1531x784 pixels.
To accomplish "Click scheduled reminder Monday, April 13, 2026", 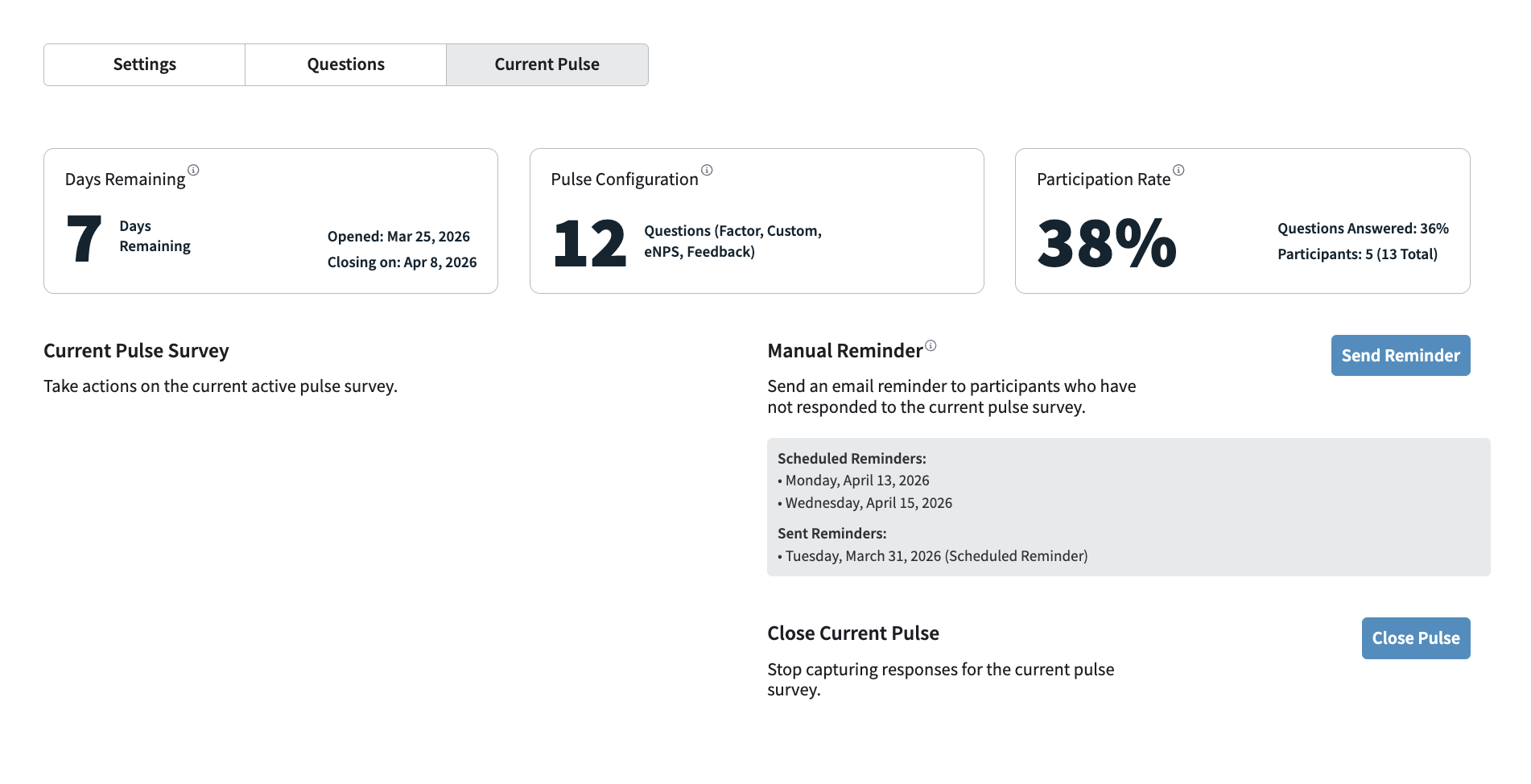I will coord(856,481).
